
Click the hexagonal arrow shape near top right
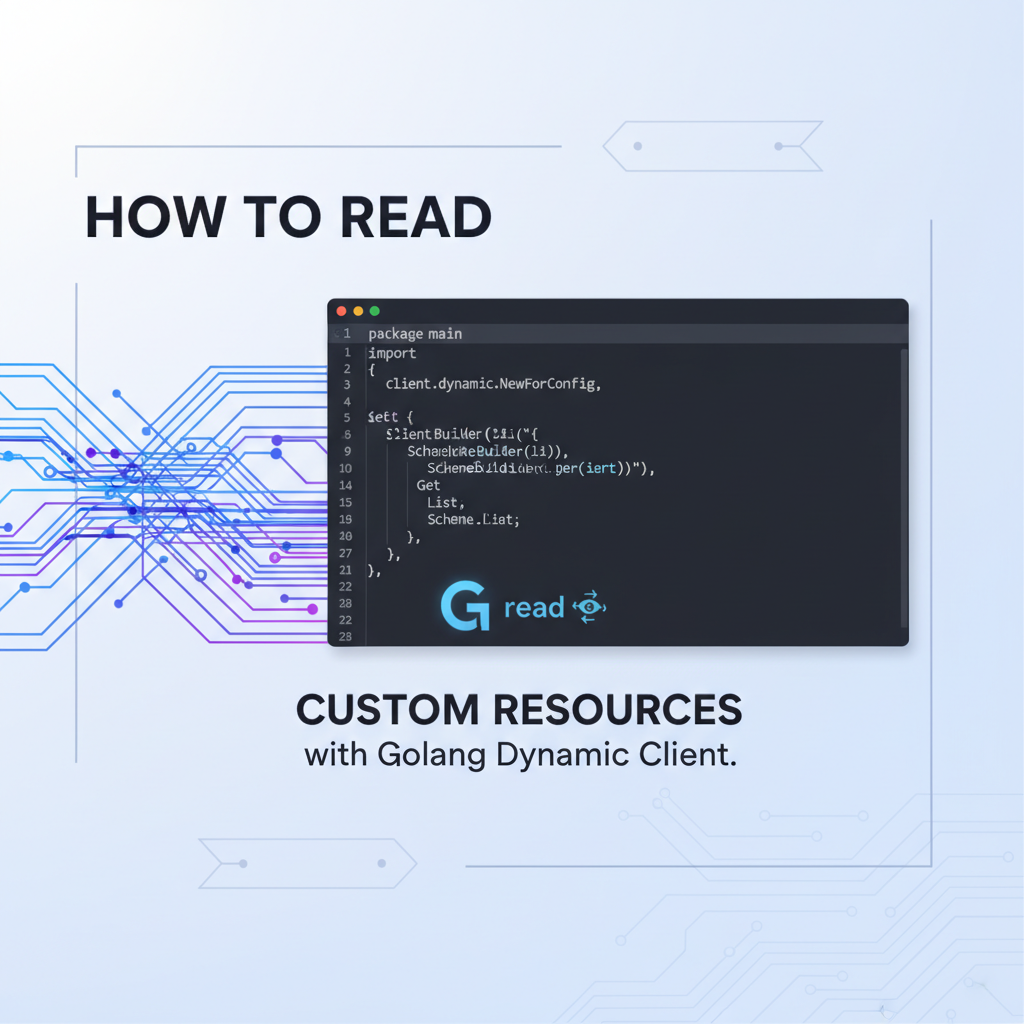(713, 145)
